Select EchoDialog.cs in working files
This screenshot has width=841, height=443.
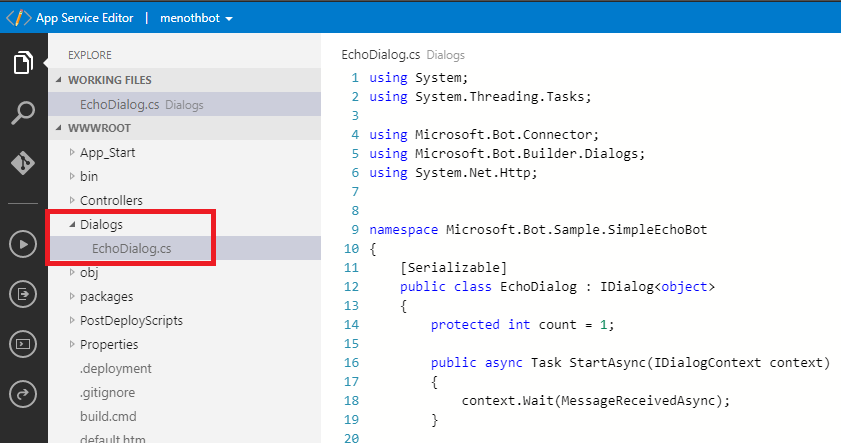(185, 105)
